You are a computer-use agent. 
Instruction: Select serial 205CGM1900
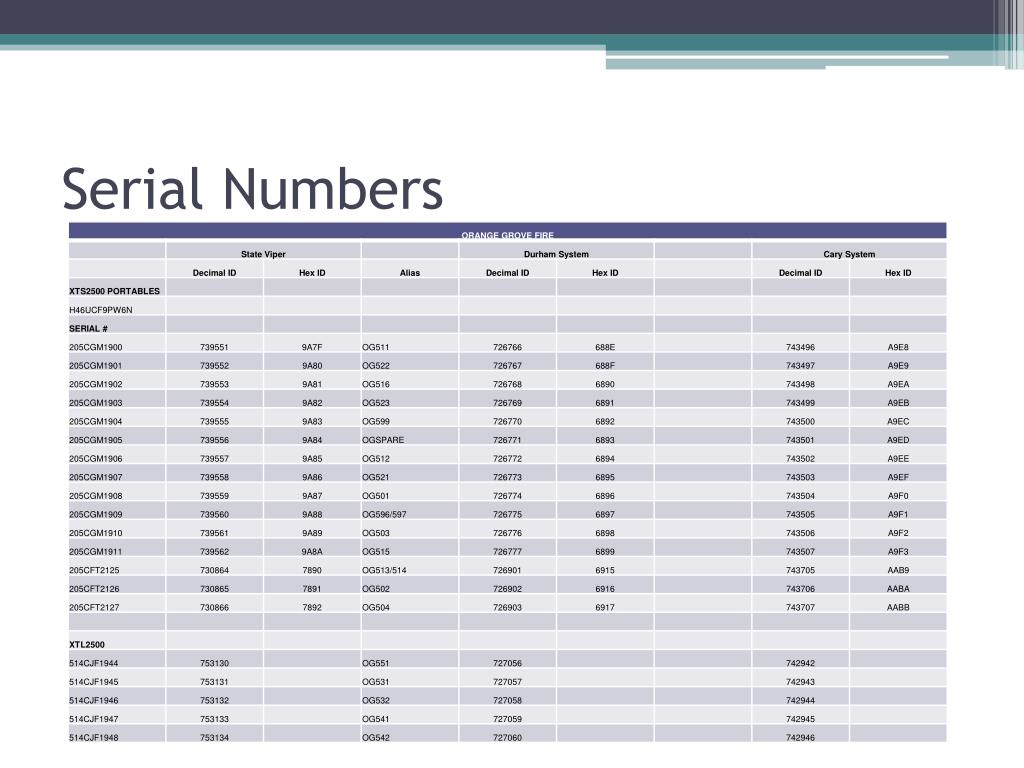95,347
